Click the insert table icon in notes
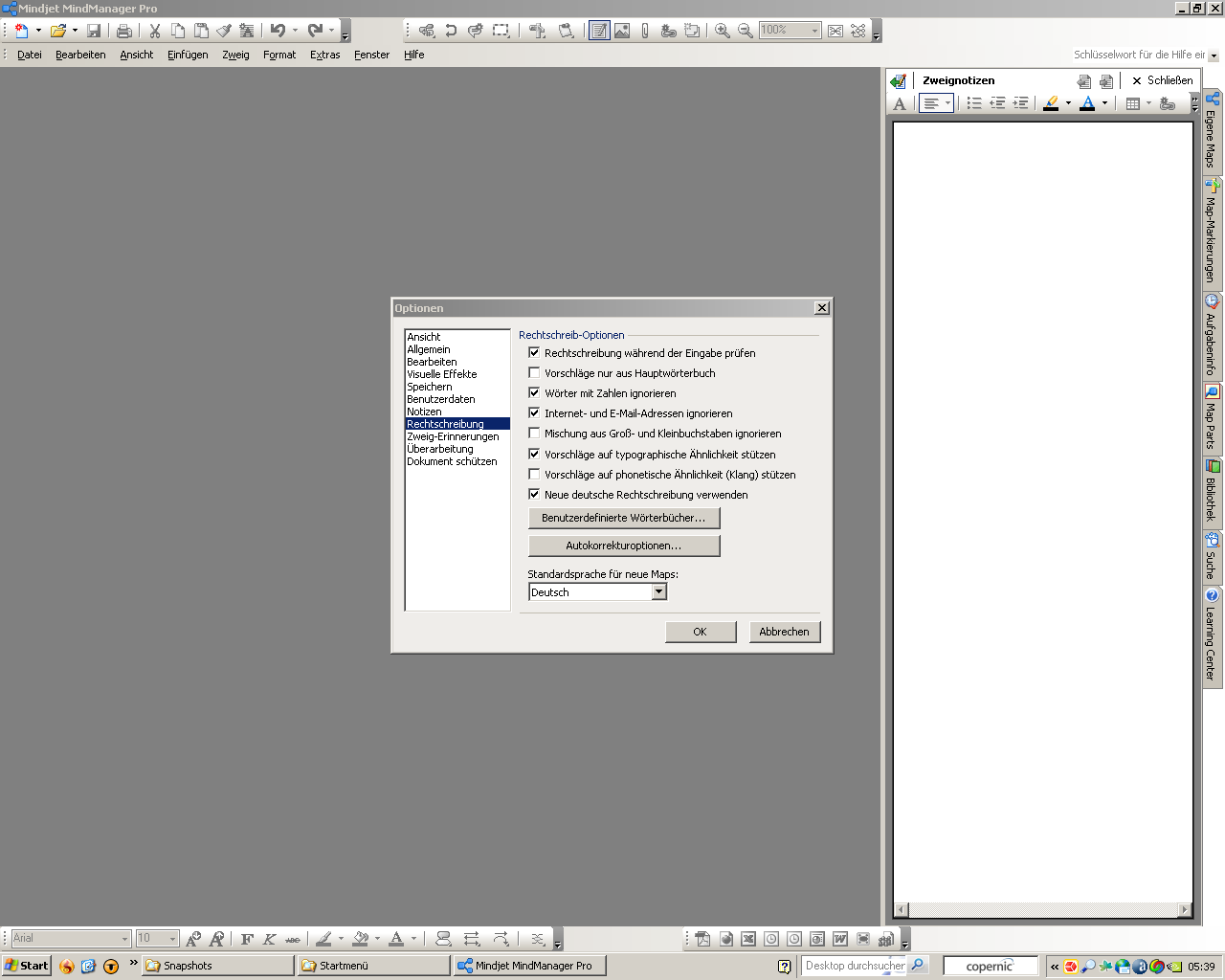1225x980 pixels. click(1133, 103)
